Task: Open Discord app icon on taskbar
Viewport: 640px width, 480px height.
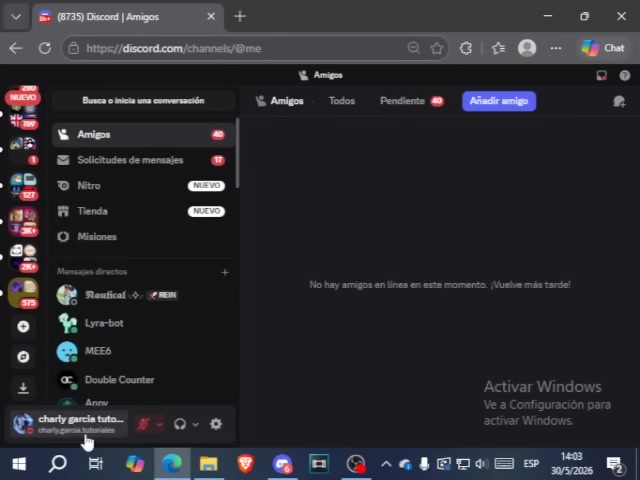Action: 282,464
